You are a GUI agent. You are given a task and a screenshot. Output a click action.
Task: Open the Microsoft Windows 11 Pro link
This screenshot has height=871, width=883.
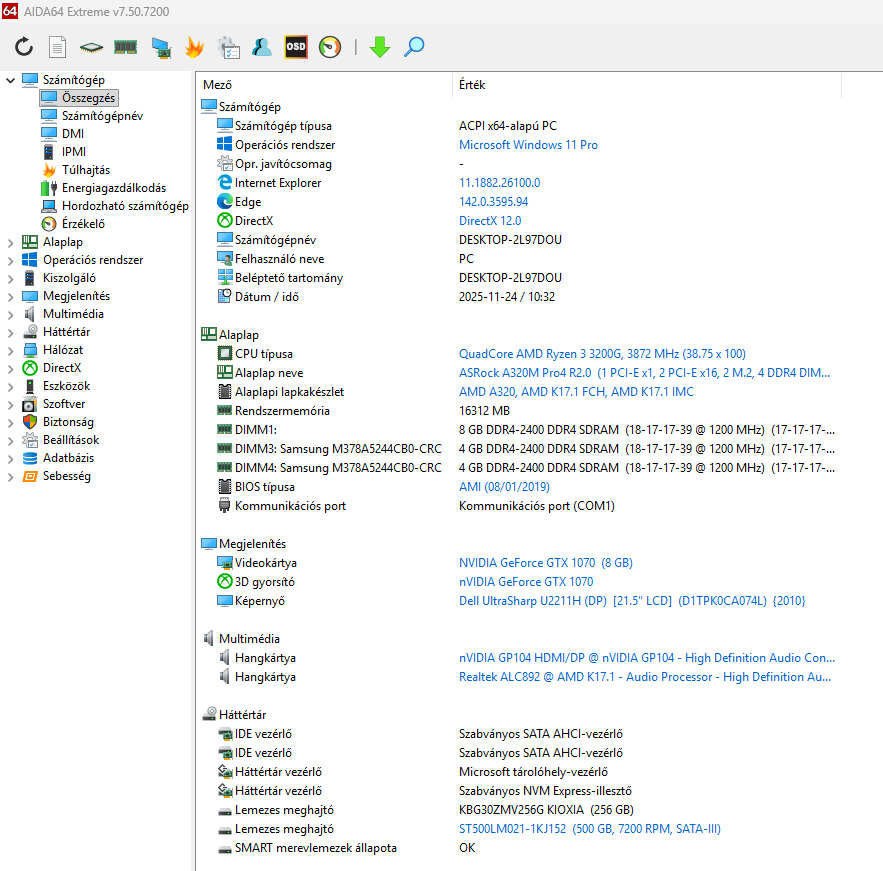click(x=528, y=145)
